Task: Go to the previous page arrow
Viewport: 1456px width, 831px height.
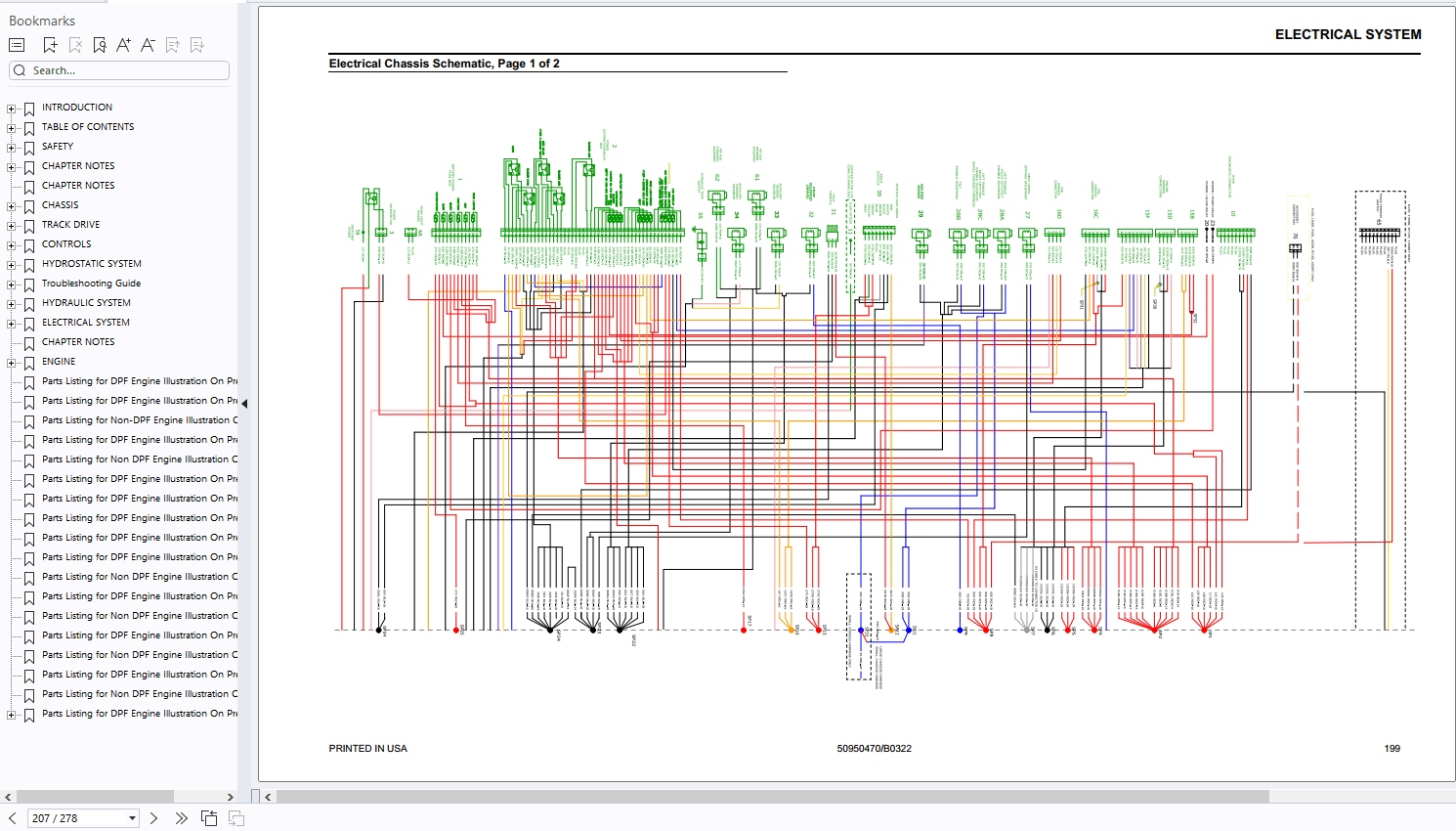Action: pyautogui.click(x=12, y=818)
